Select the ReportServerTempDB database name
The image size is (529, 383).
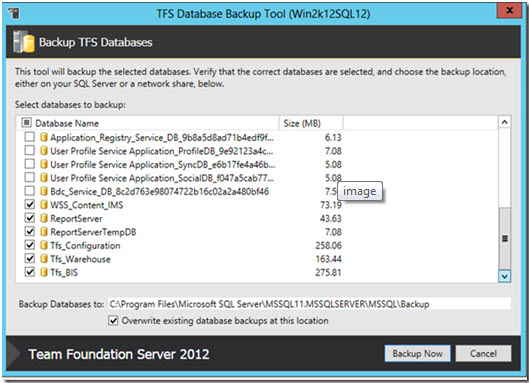coord(93,232)
